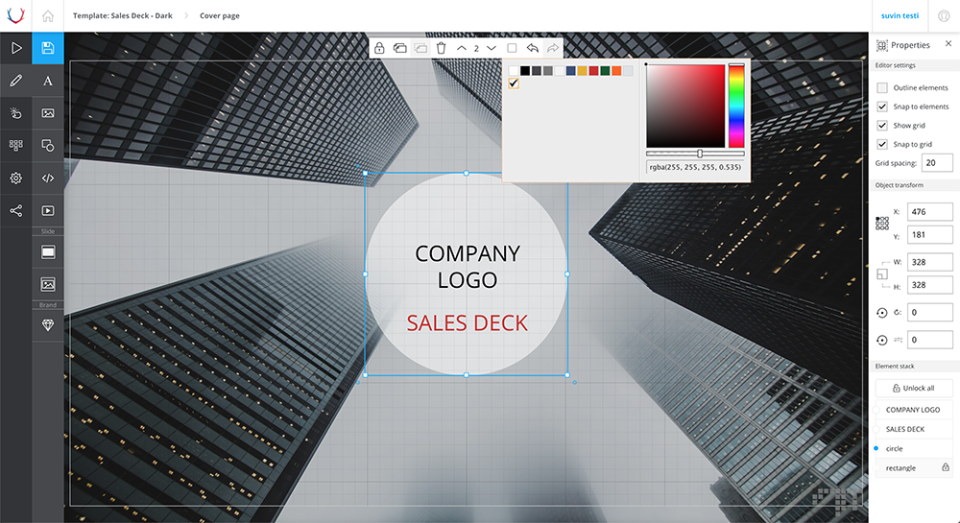Click the suvin testi user name
The width and height of the screenshot is (960, 523).
click(899, 16)
